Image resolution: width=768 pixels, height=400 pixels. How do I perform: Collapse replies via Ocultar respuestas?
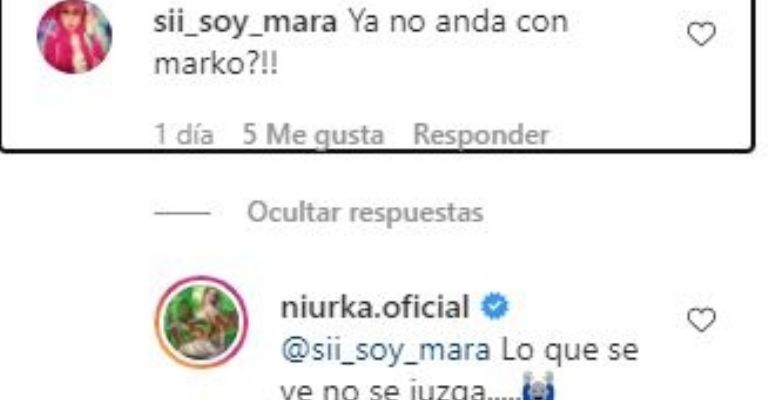coord(365,212)
